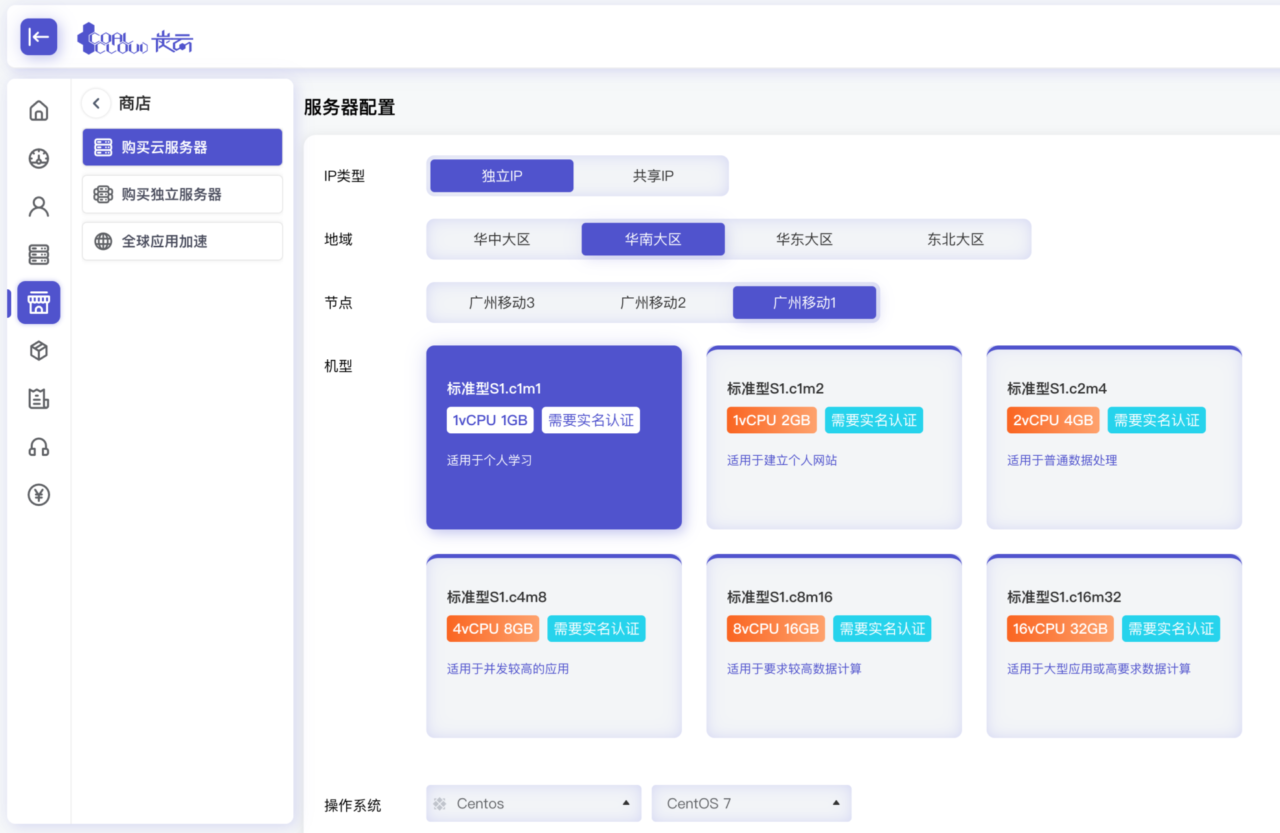Collapse the sidebar with the top-left arrow button

click(39, 37)
